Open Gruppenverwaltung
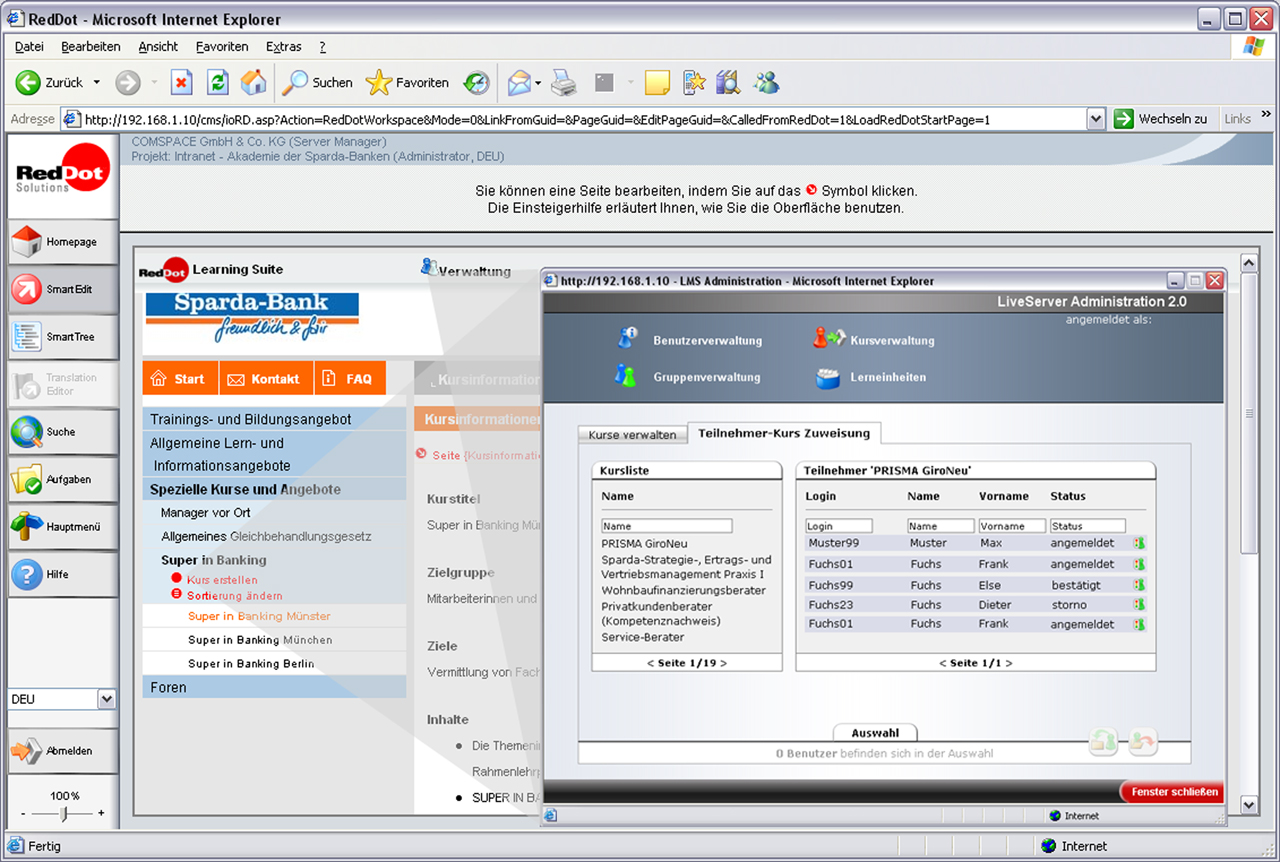This screenshot has height=862, width=1280. 708,377
